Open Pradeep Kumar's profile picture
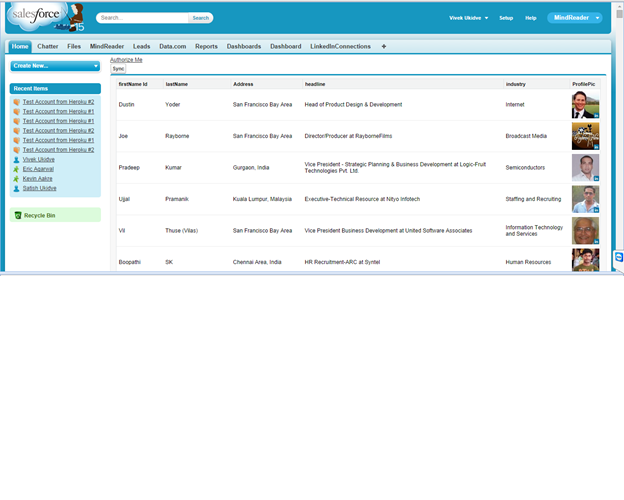 [585, 168]
